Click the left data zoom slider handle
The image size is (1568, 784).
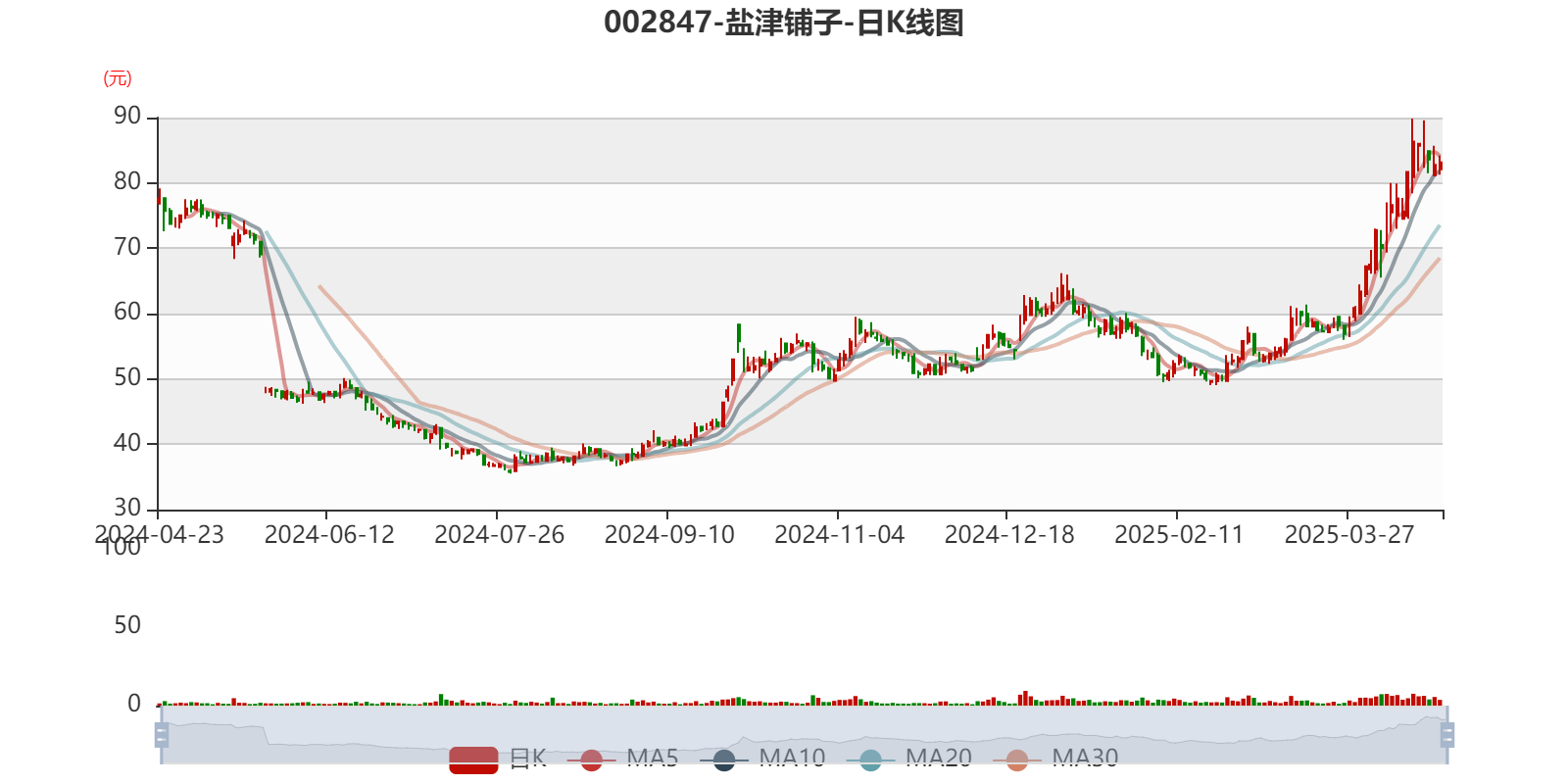pos(162,735)
